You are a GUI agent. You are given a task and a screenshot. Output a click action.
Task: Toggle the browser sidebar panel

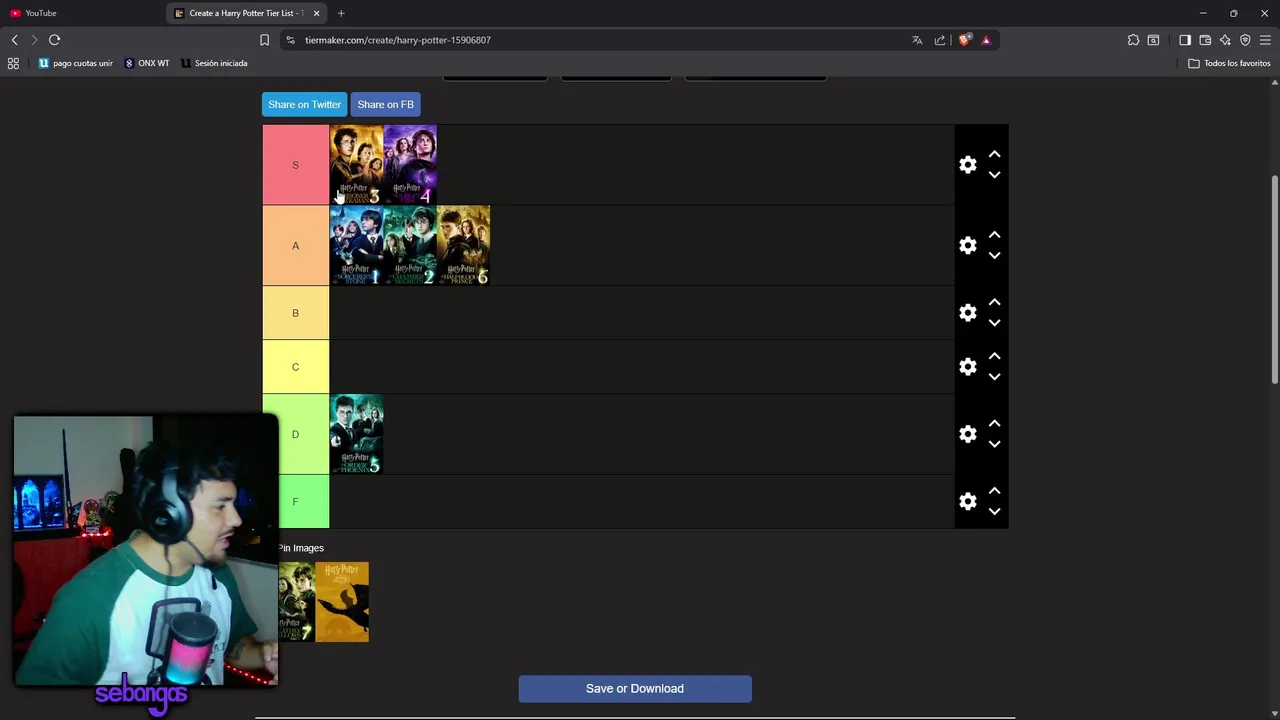[1185, 40]
